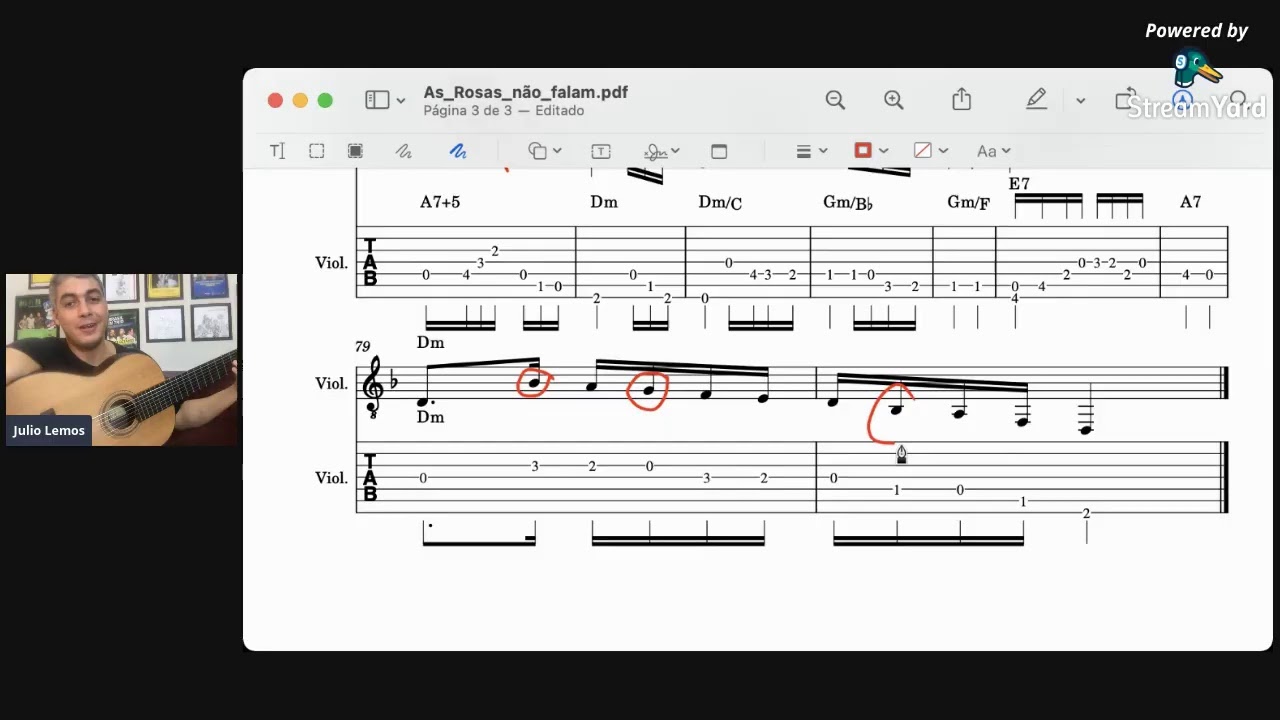Select the highlight pen tool
This screenshot has width=1280, height=720.
(x=1036, y=99)
